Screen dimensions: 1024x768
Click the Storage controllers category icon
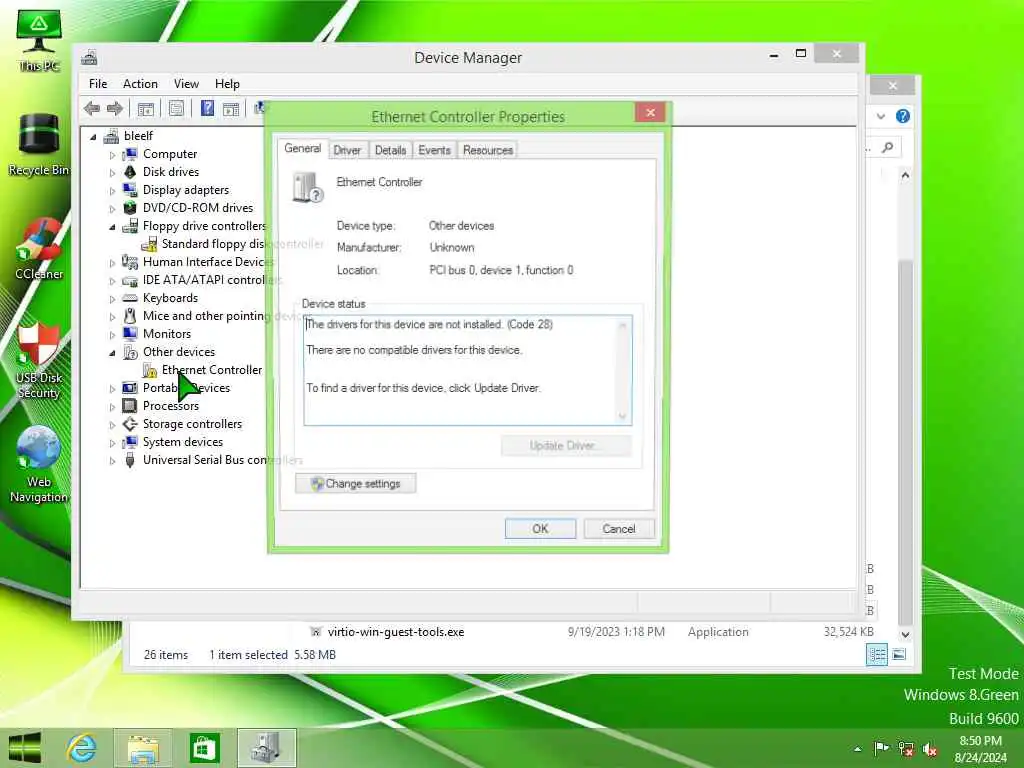130,424
